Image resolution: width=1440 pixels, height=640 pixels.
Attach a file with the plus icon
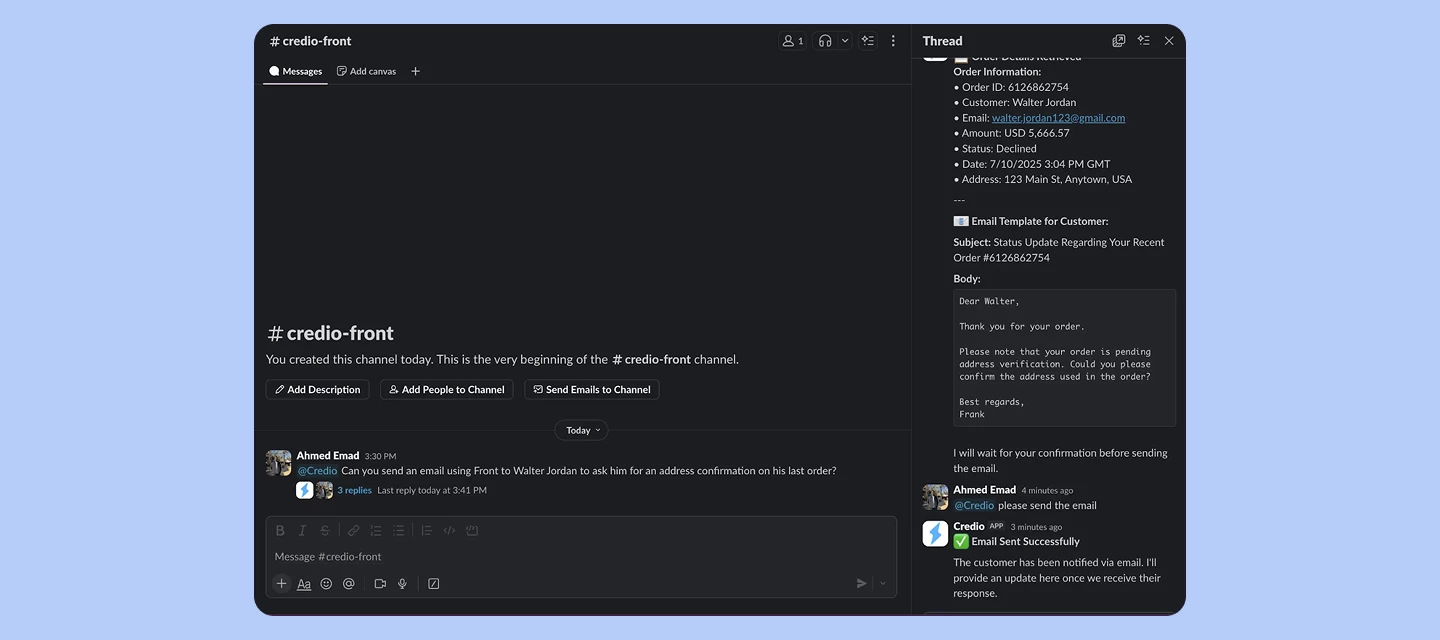coord(281,583)
